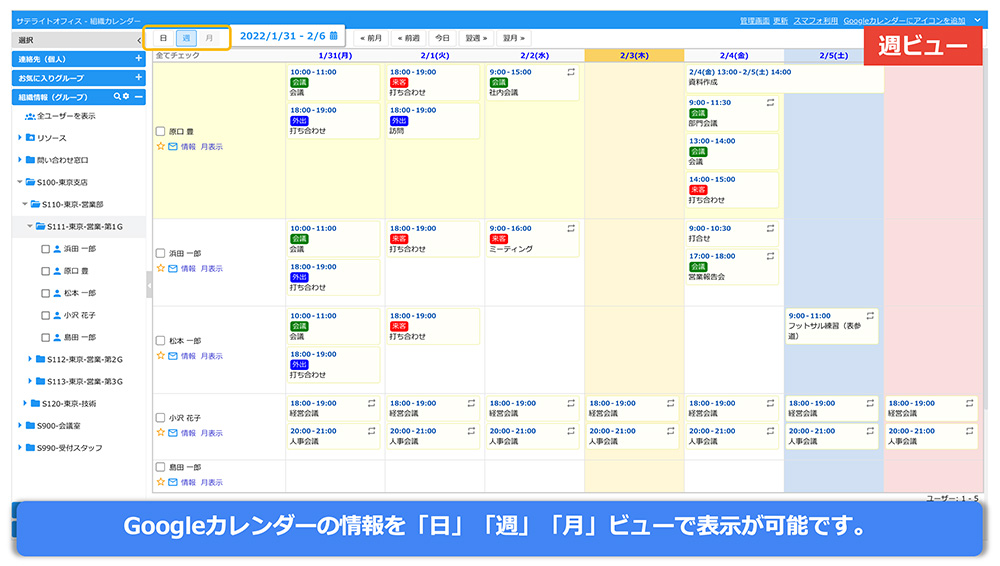Add a favorite group plus icon

(138, 78)
